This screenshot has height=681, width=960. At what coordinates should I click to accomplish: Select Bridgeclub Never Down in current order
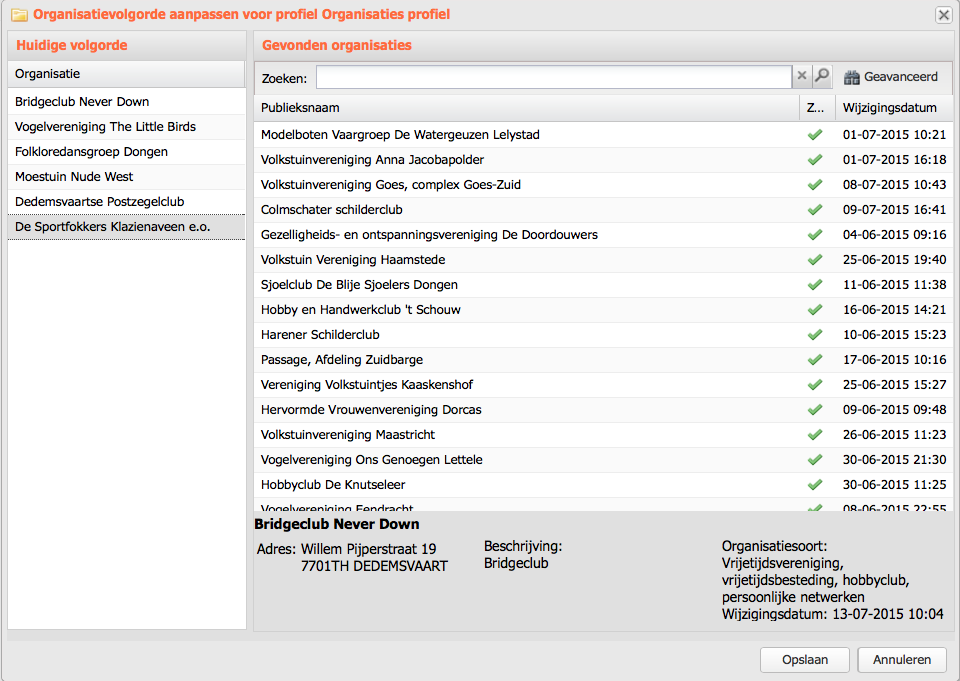pos(126,102)
